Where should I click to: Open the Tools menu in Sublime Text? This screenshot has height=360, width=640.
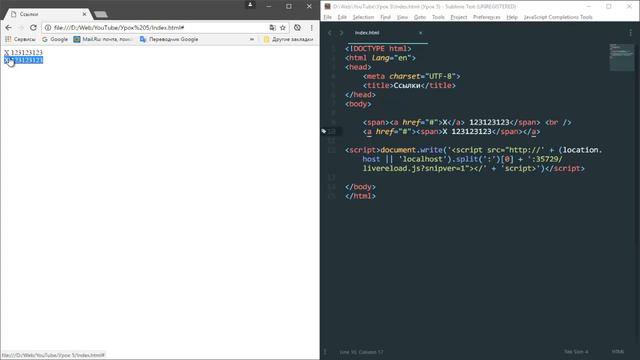pyautogui.click(x=438, y=17)
